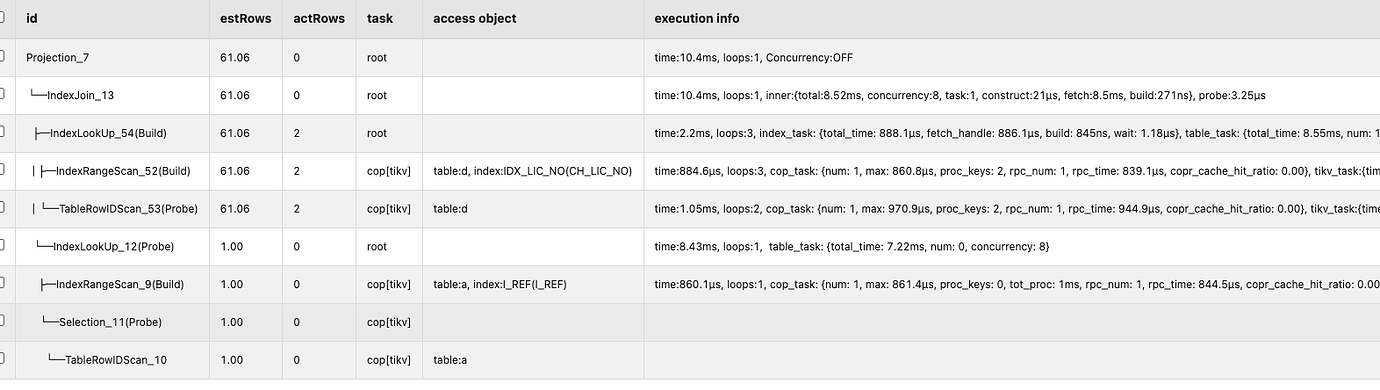
Task: Tick the checkbox for the Projection_7 row
Action: pos(3,58)
